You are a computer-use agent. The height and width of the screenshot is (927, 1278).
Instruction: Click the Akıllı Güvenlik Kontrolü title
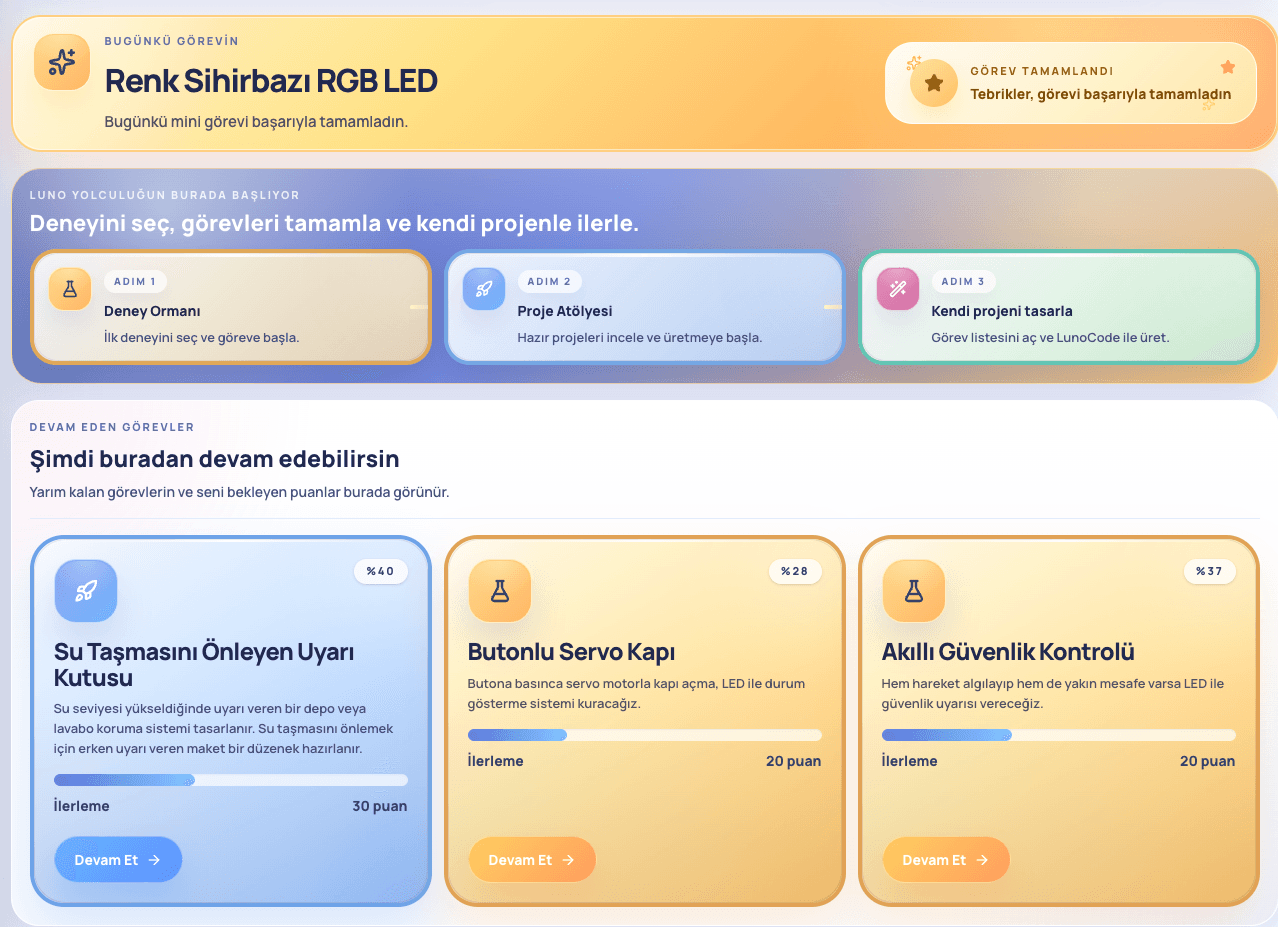[x=1008, y=653]
